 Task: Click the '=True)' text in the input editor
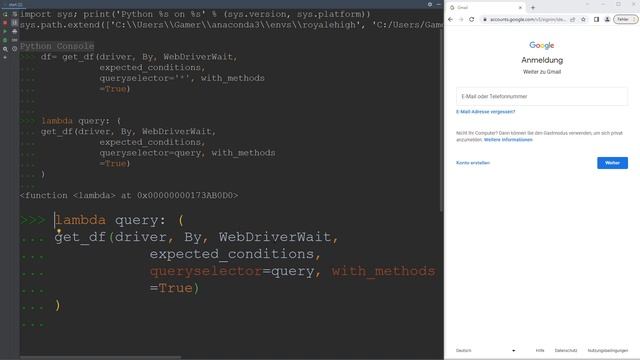pos(174,288)
